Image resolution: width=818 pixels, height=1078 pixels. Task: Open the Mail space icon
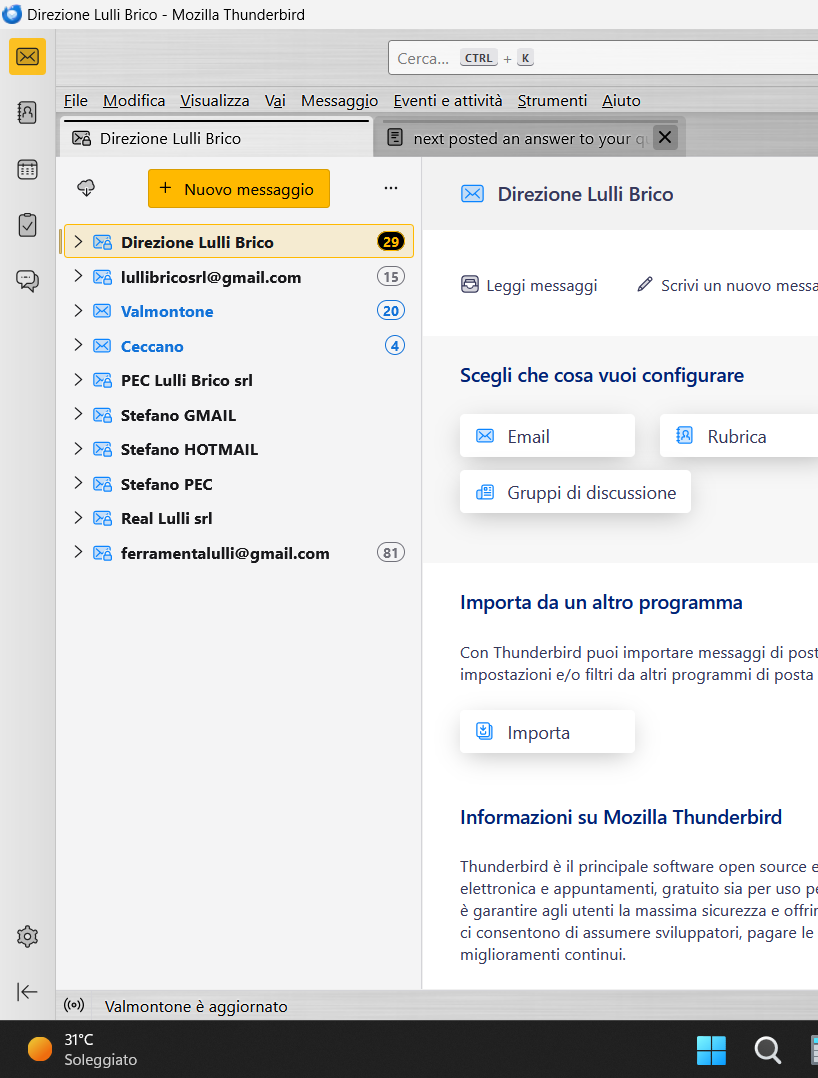pos(28,56)
